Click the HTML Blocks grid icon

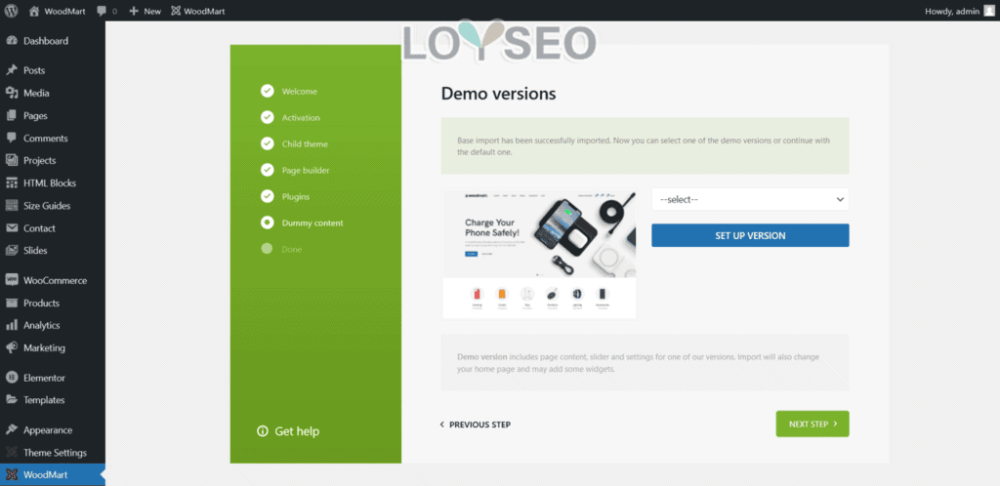click(11, 183)
